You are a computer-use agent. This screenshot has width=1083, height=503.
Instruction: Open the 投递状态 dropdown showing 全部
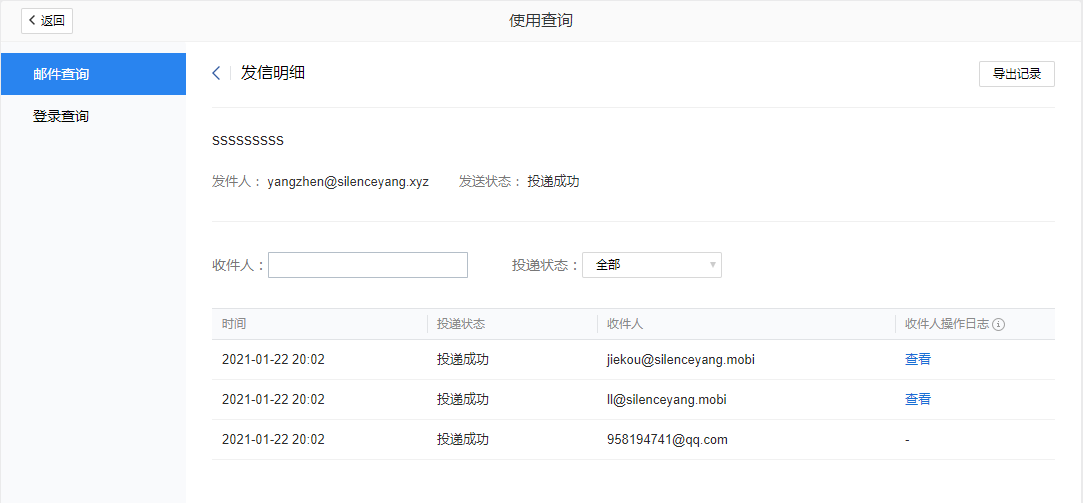click(650, 265)
